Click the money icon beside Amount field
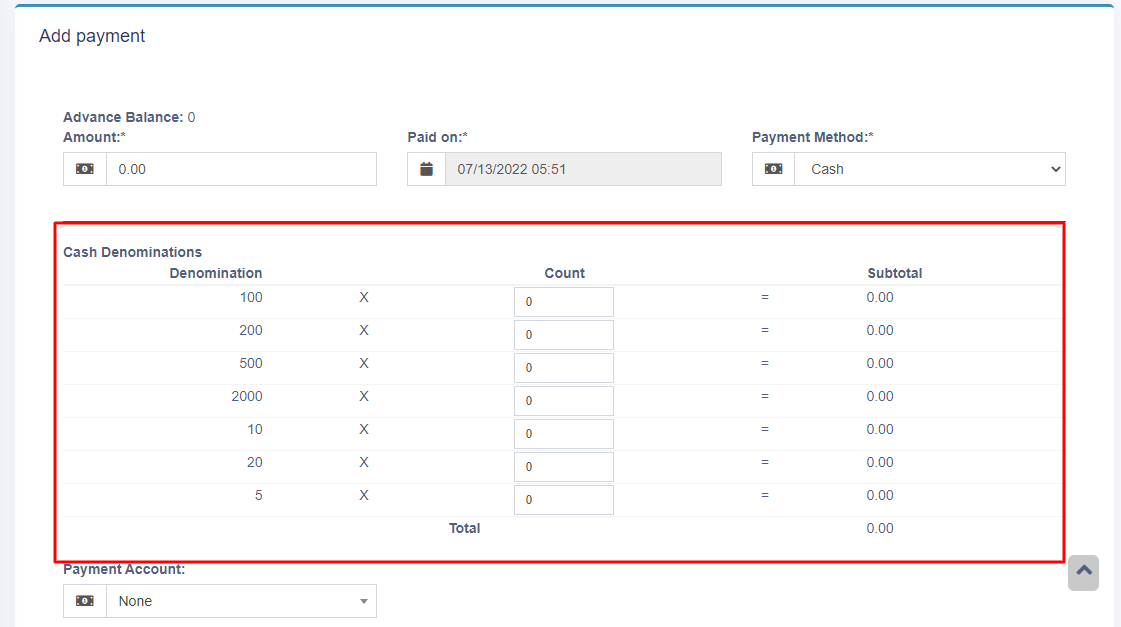The height and width of the screenshot is (627, 1121). [85, 169]
